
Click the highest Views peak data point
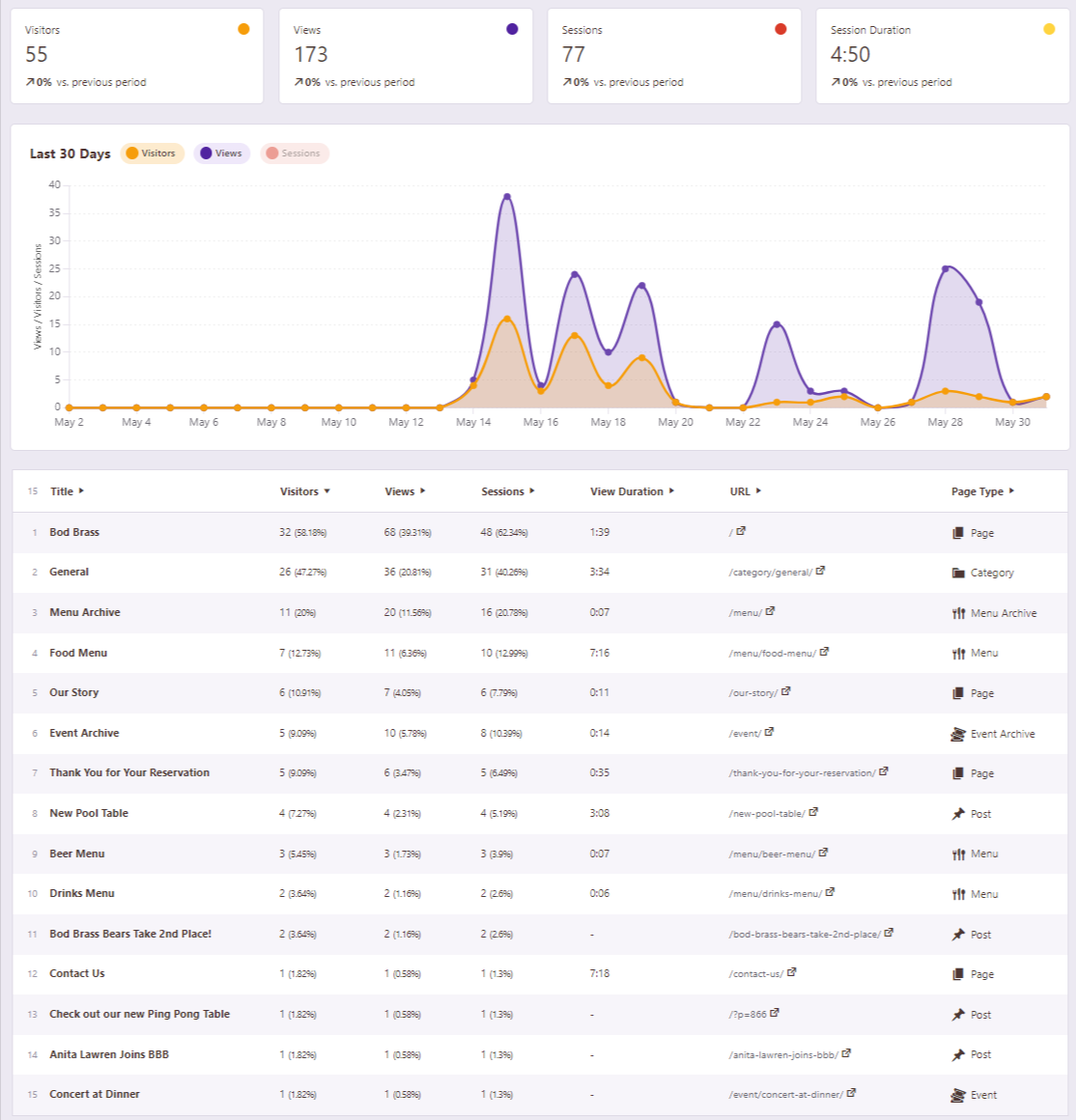coord(507,197)
